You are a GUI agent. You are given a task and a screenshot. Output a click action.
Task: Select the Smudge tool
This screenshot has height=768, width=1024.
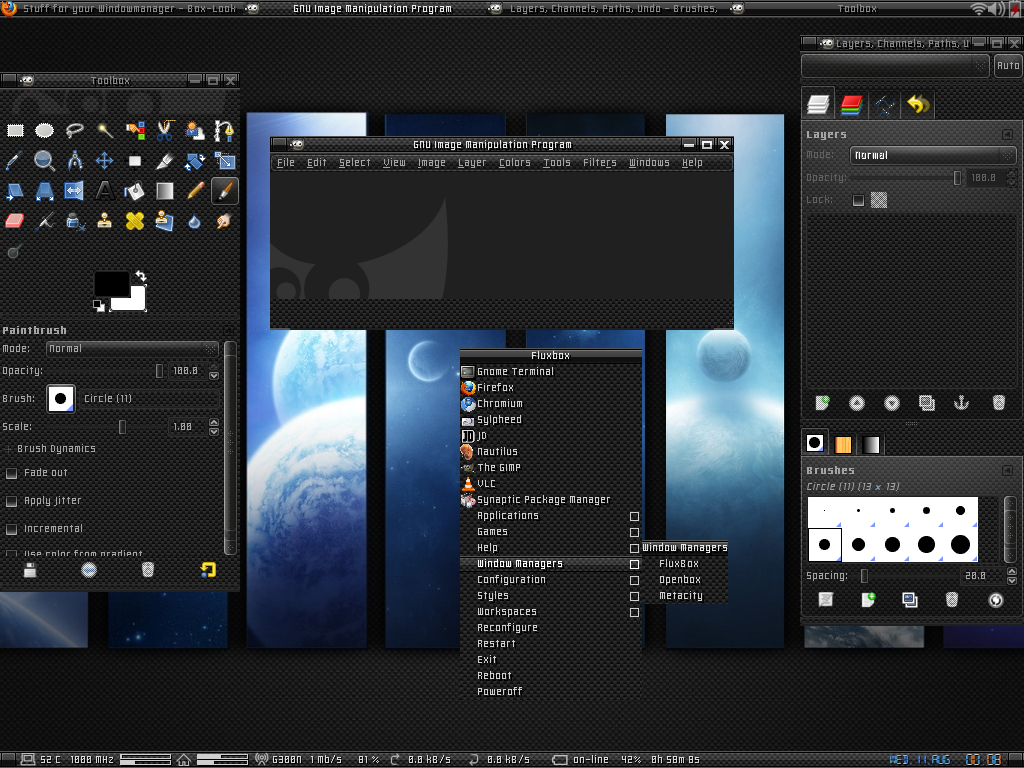225,221
